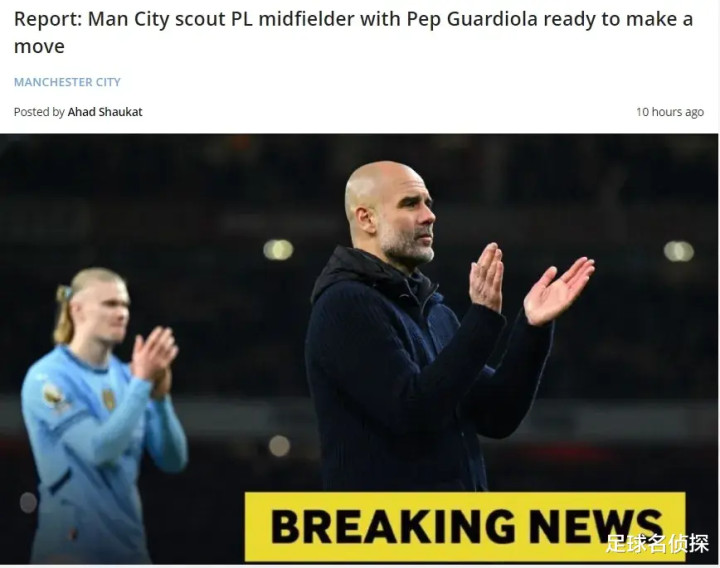Click the blurred stadium light at right edge
Viewport: 720px width, 568px height.
678,251
